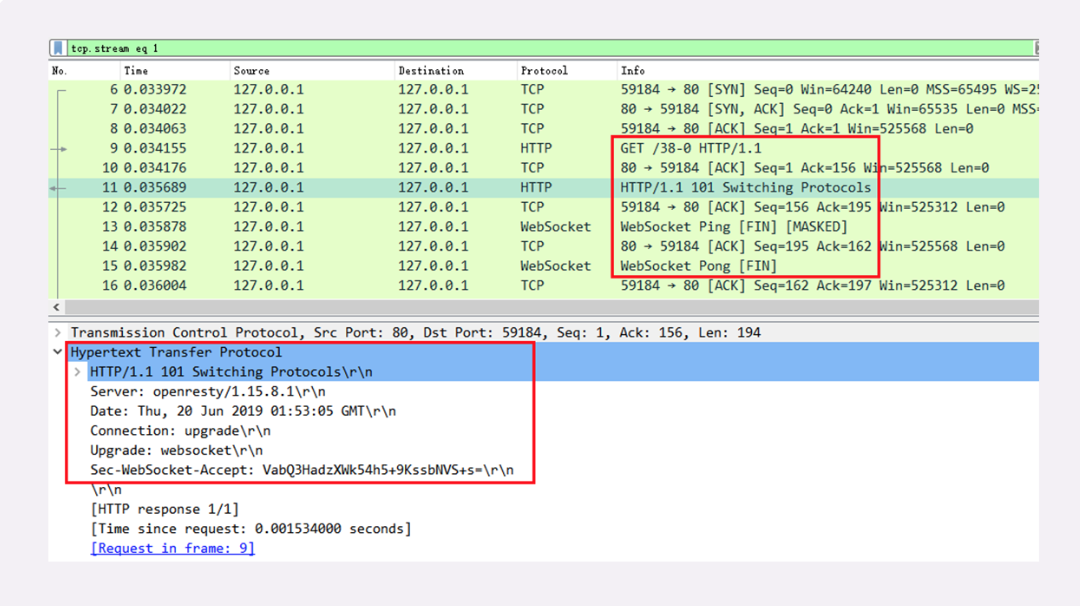Select the Connection: upgrade line

coord(180,430)
